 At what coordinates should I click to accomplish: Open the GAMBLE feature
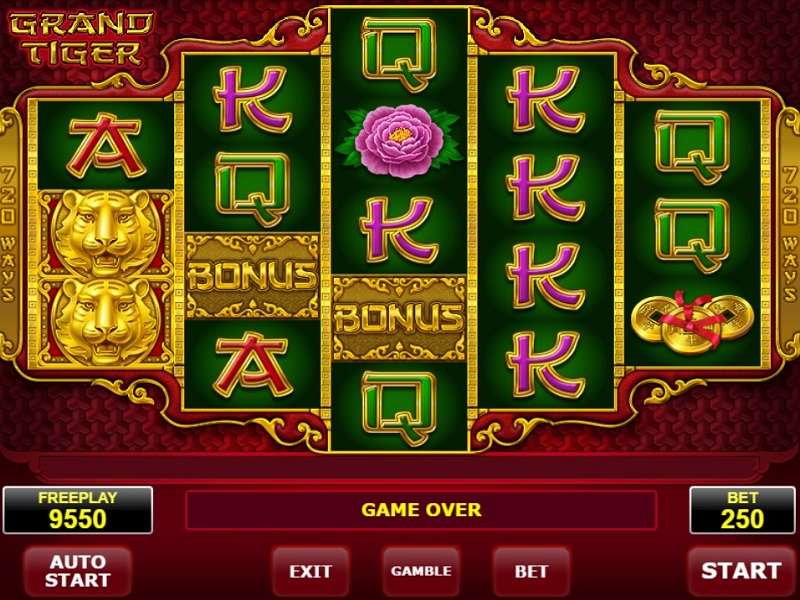(421, 571)
